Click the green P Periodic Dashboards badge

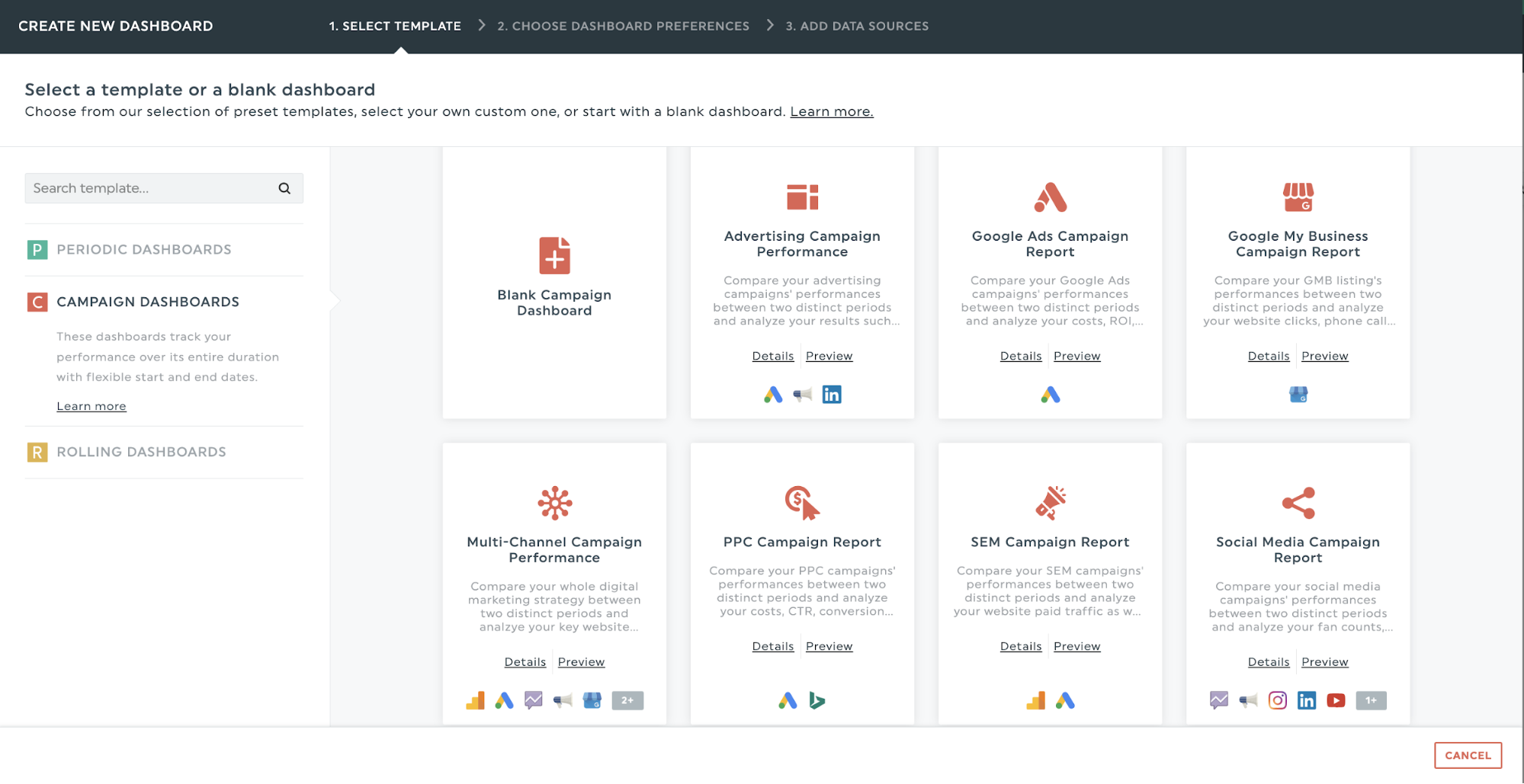pyautogui.click(x=37, y=249)
